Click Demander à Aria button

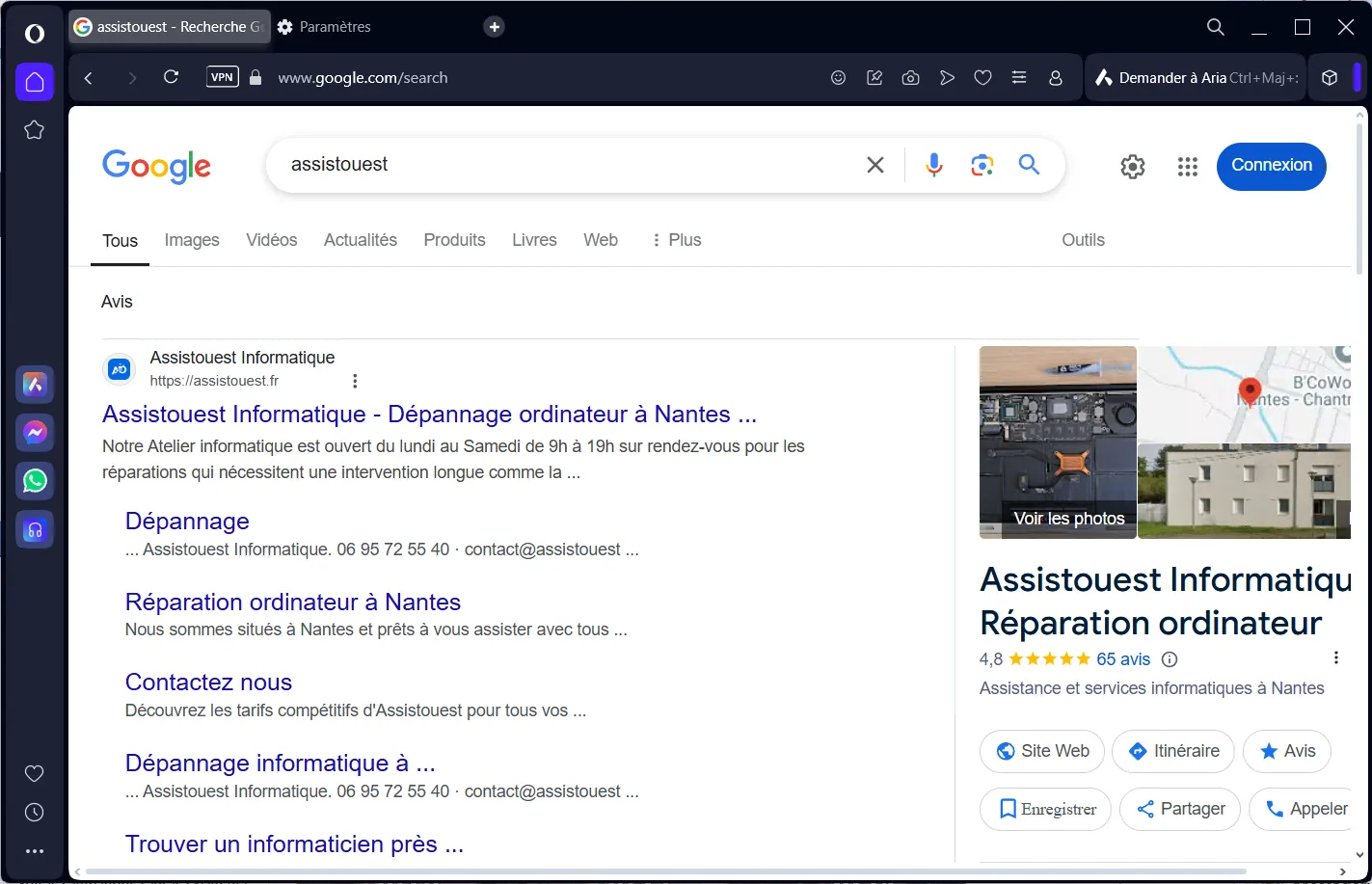coord(1197,78)
